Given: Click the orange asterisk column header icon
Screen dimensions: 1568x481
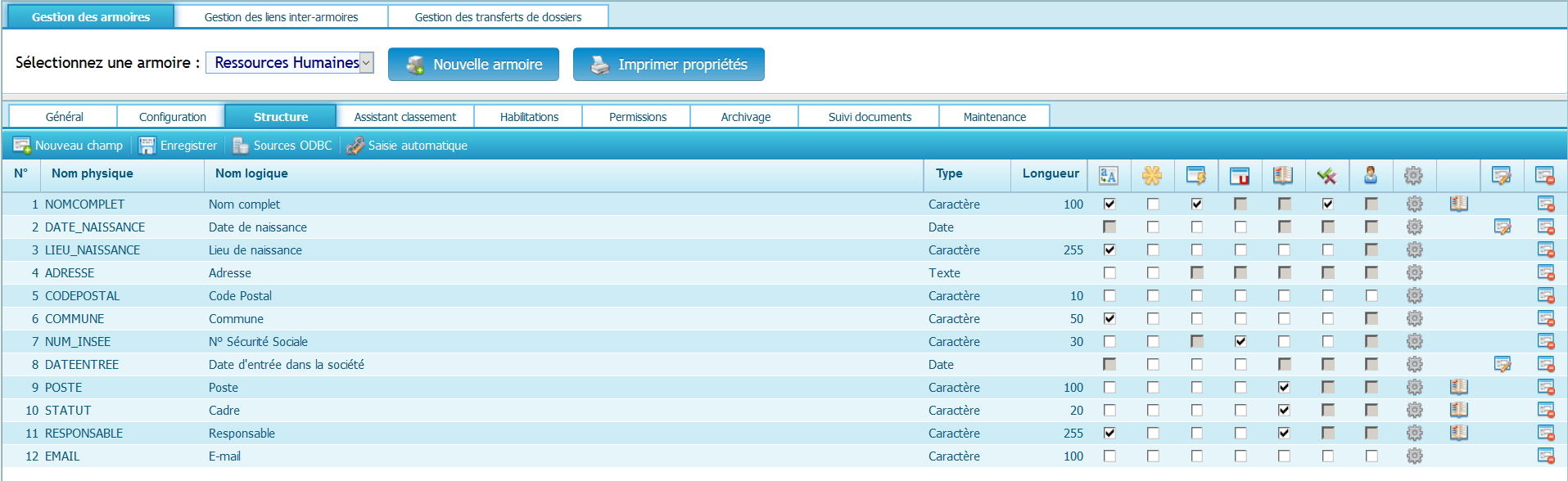Looking at the screenshot, I should (x=1152, y=175).
